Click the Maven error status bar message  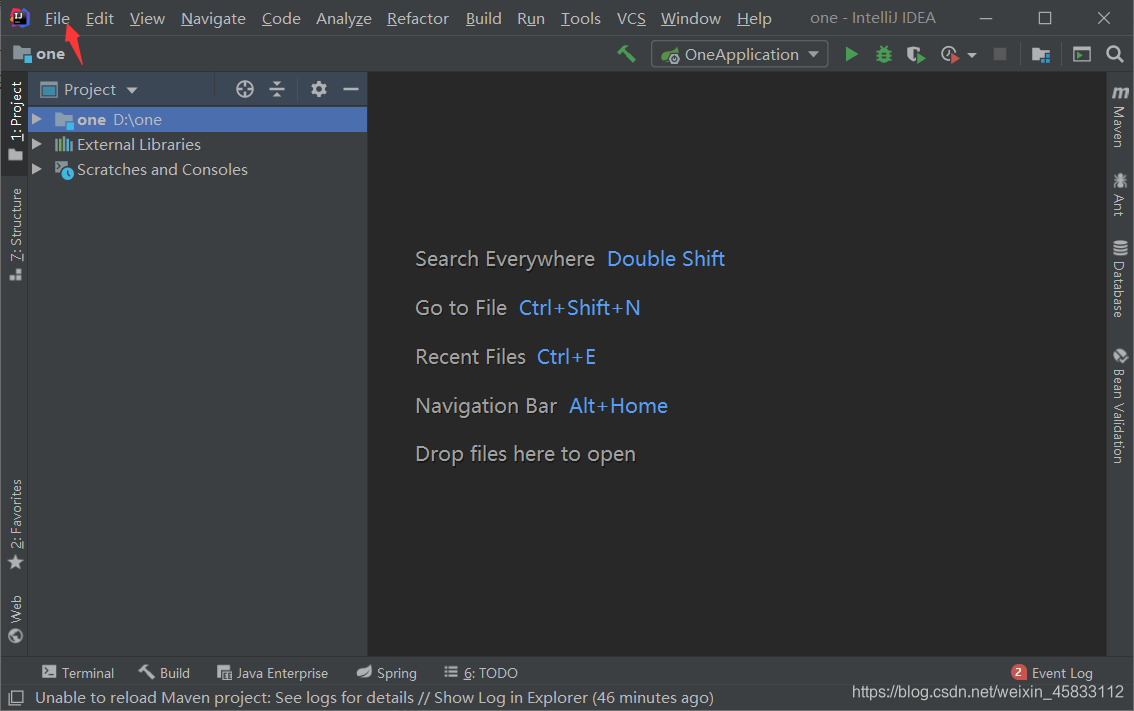point(374,698)
